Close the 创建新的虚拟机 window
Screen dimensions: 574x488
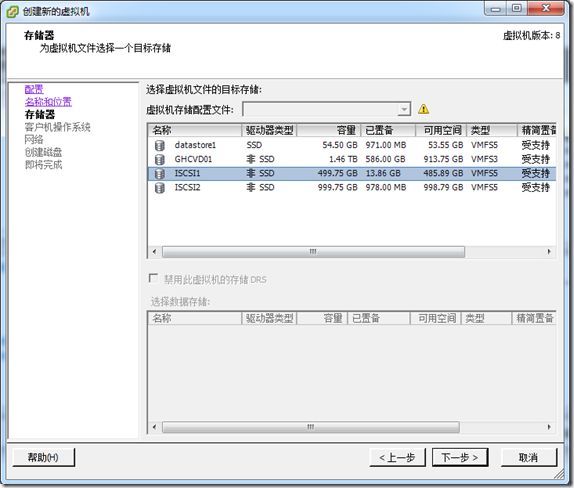545,9
